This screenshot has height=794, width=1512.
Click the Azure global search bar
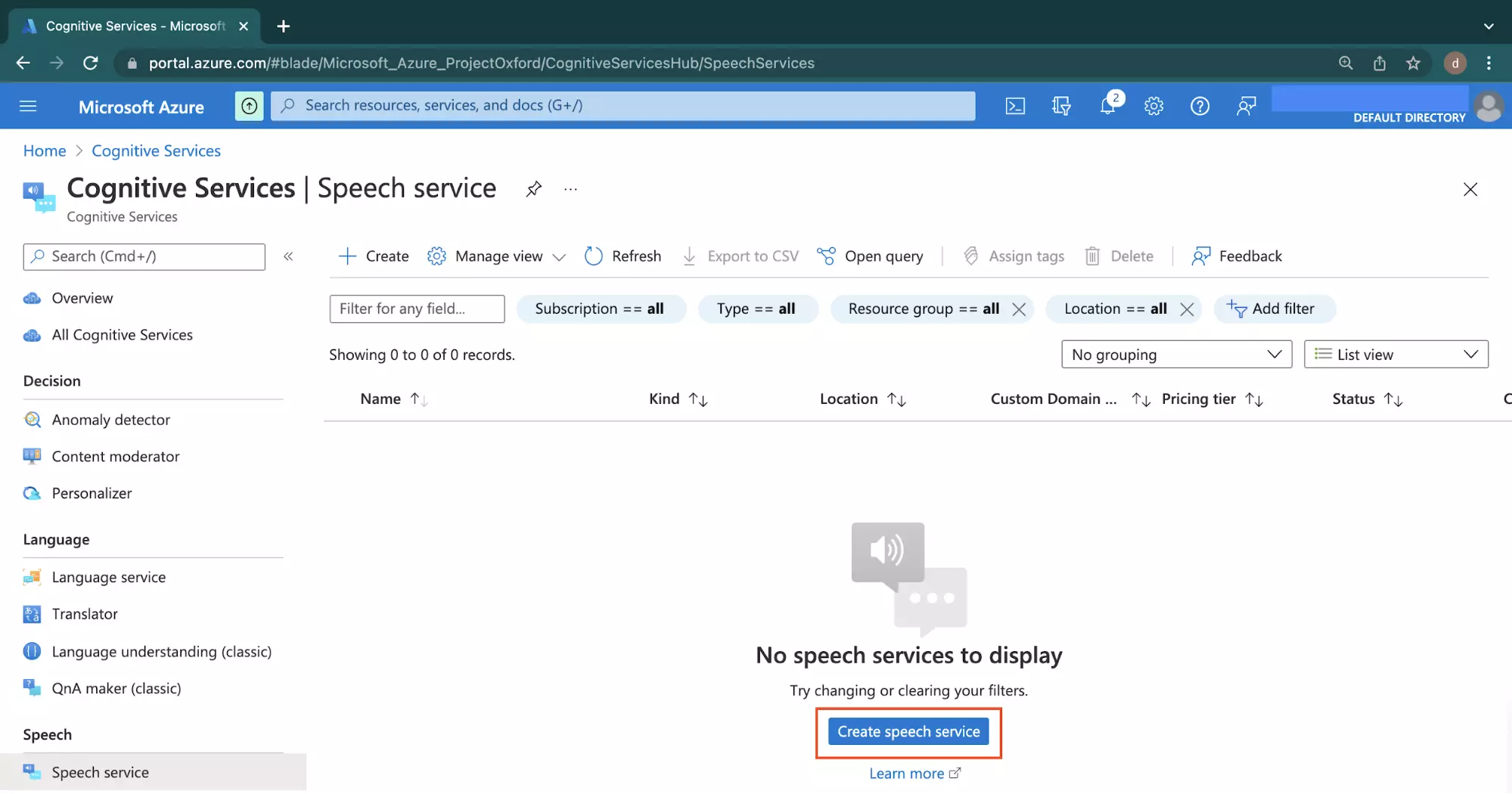(622, 106)
